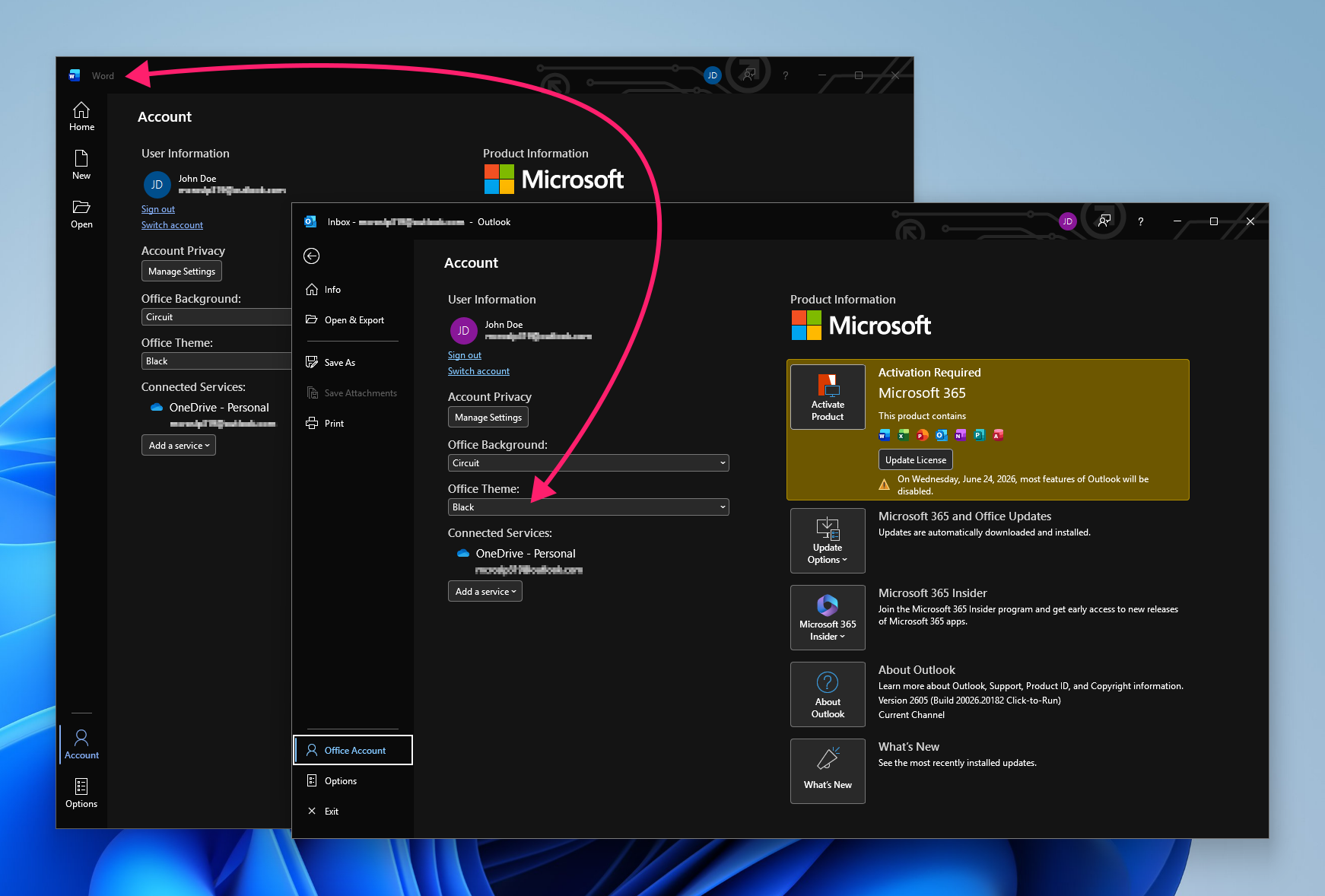
Task: Click Manage Settings button in Word window
Action: [182, 272]
